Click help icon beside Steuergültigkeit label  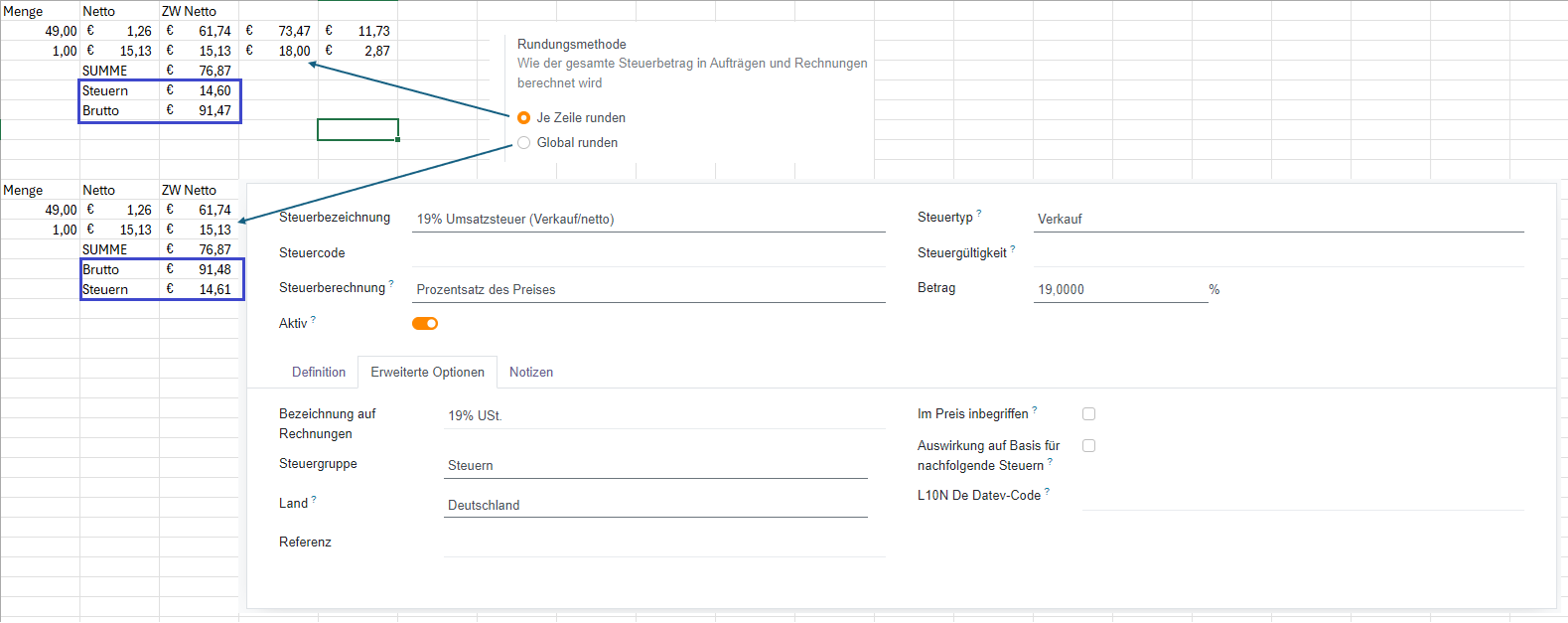point(1013,249)
